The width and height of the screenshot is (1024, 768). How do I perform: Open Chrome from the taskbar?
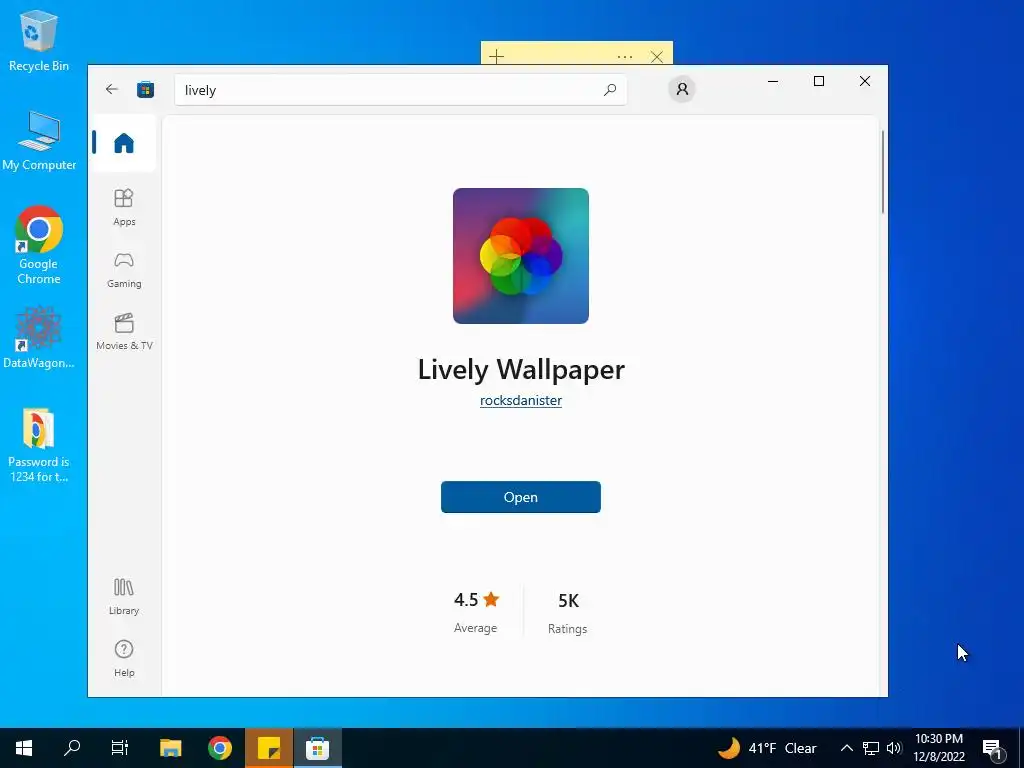[x=219, y=748]
